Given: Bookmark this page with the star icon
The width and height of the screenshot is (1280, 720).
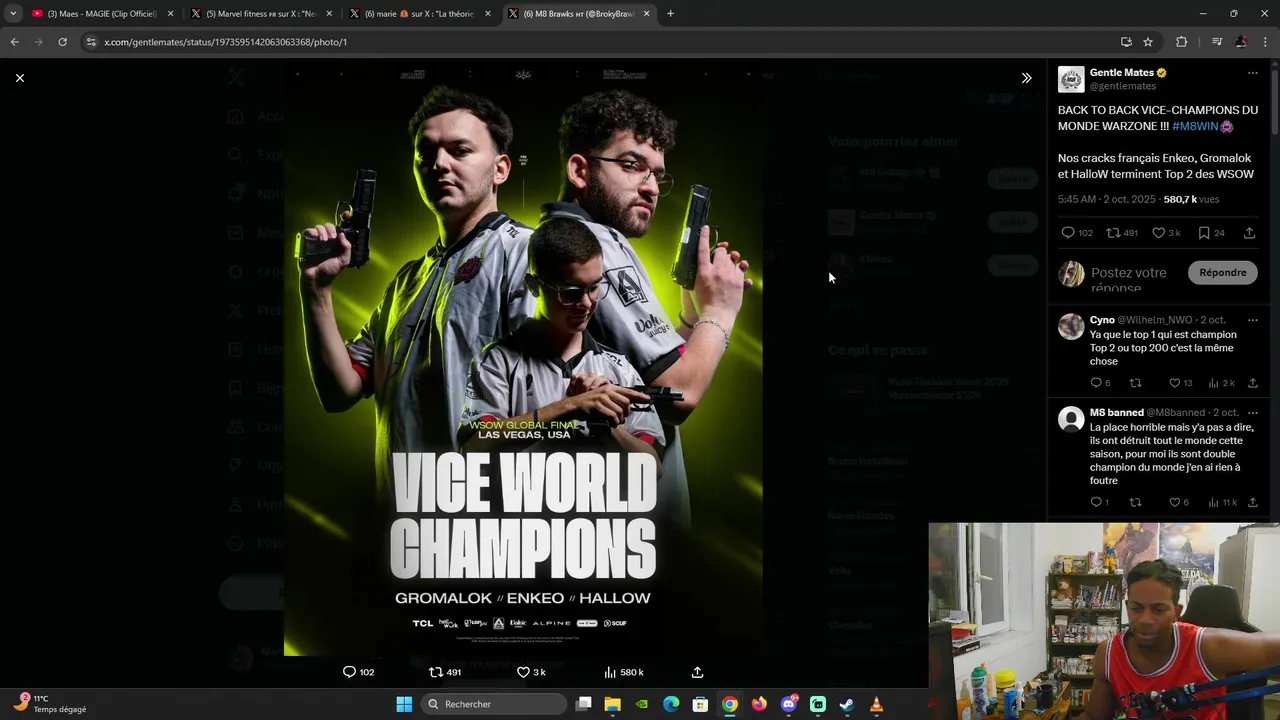Looking at the screenshot, I should coord(1148,42).
